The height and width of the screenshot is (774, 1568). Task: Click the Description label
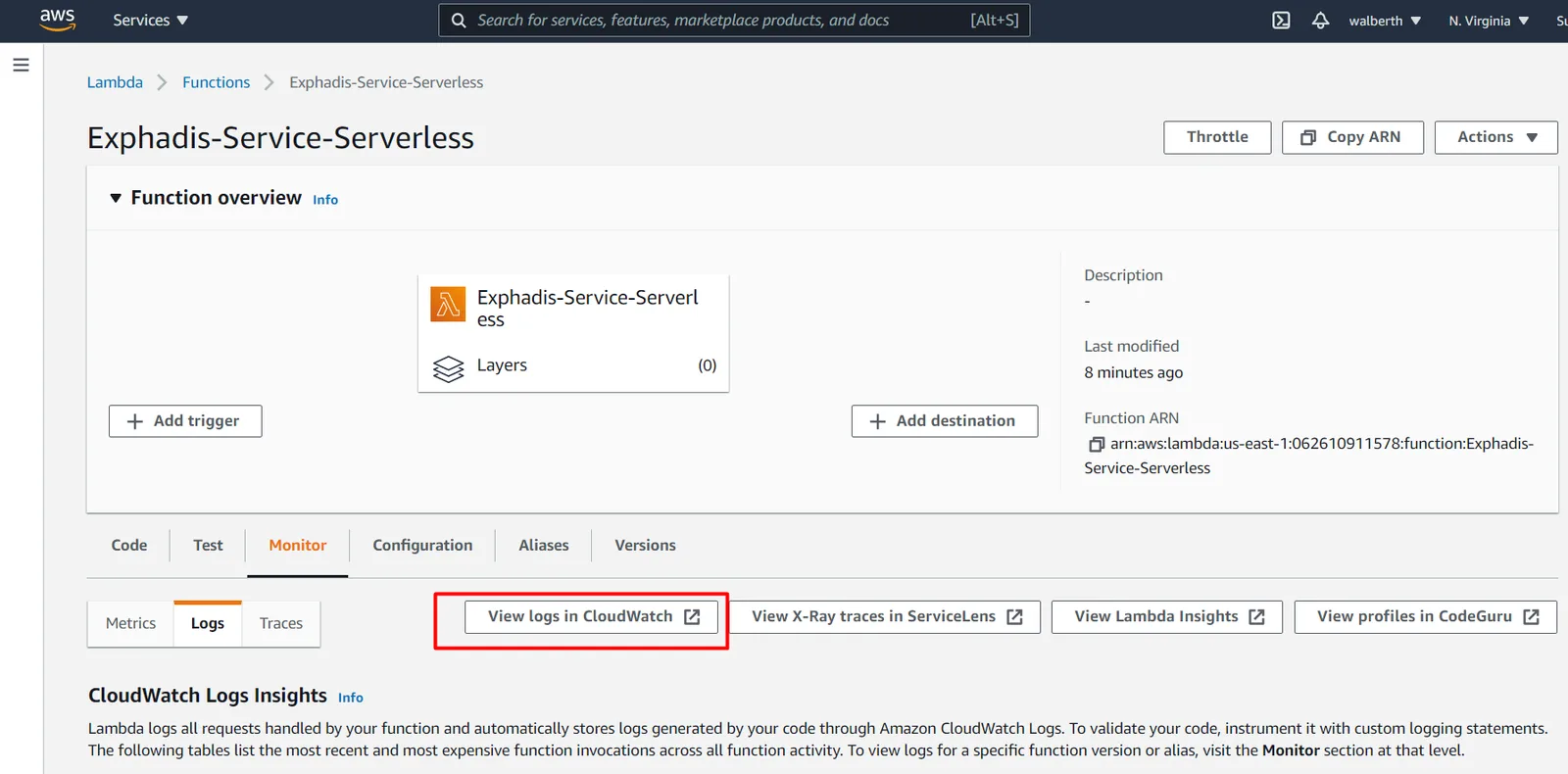(x=1123, y=275)
